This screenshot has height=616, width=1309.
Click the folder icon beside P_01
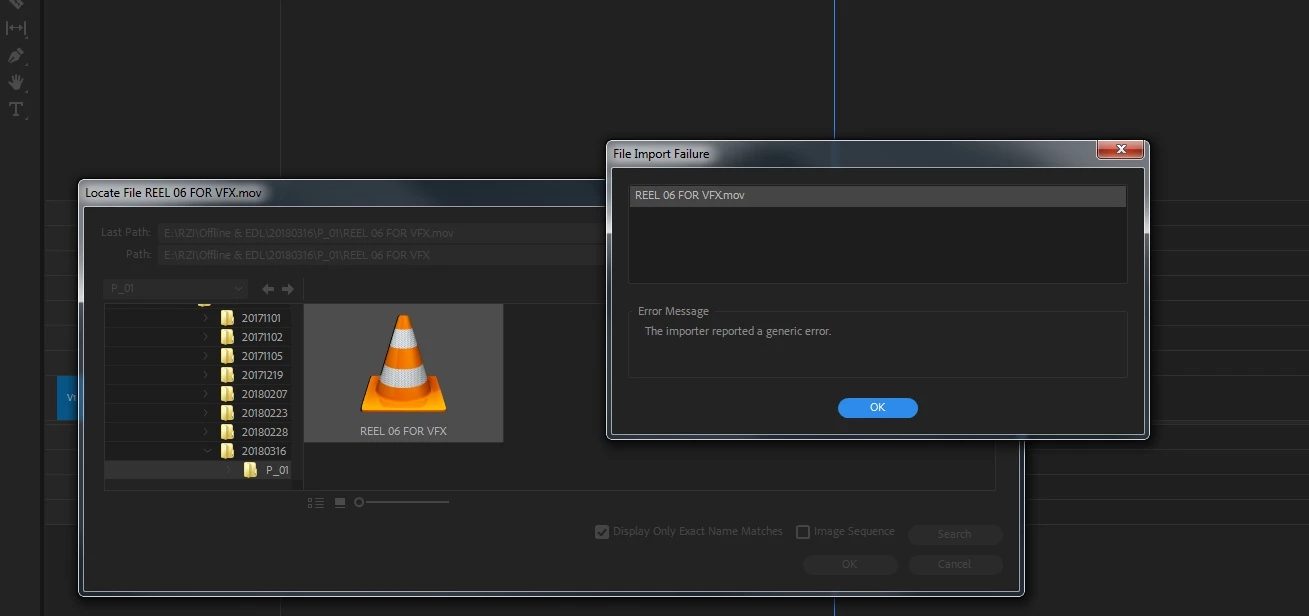click(x=251, y=470)
